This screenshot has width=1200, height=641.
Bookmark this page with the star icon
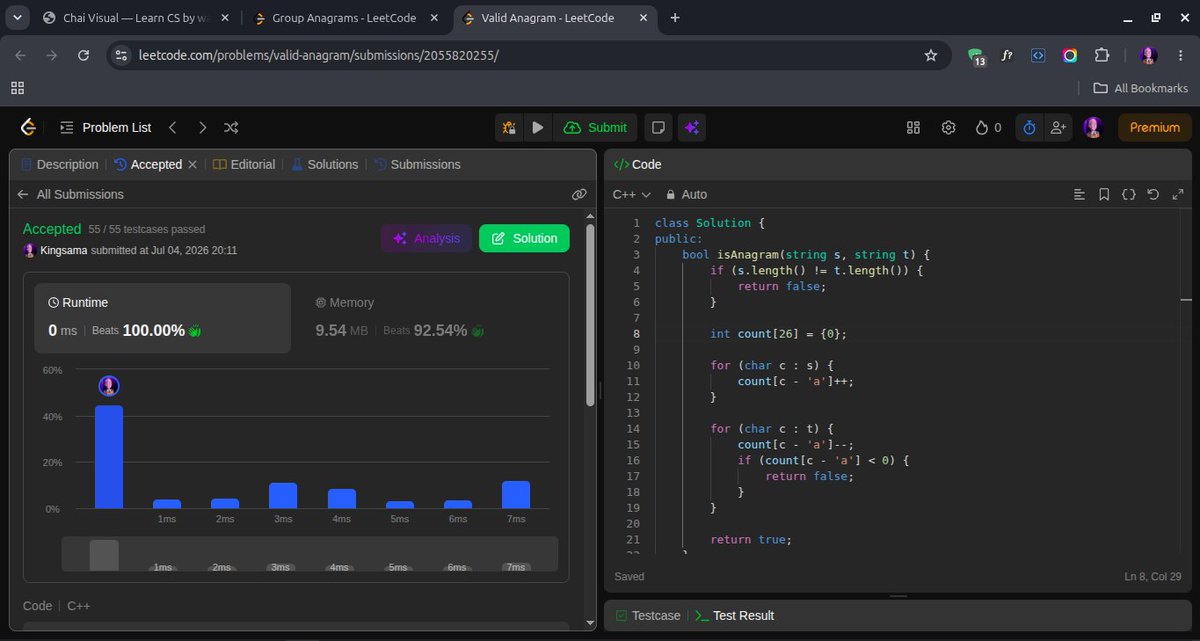pyautogui.click(x=931, y=55)
